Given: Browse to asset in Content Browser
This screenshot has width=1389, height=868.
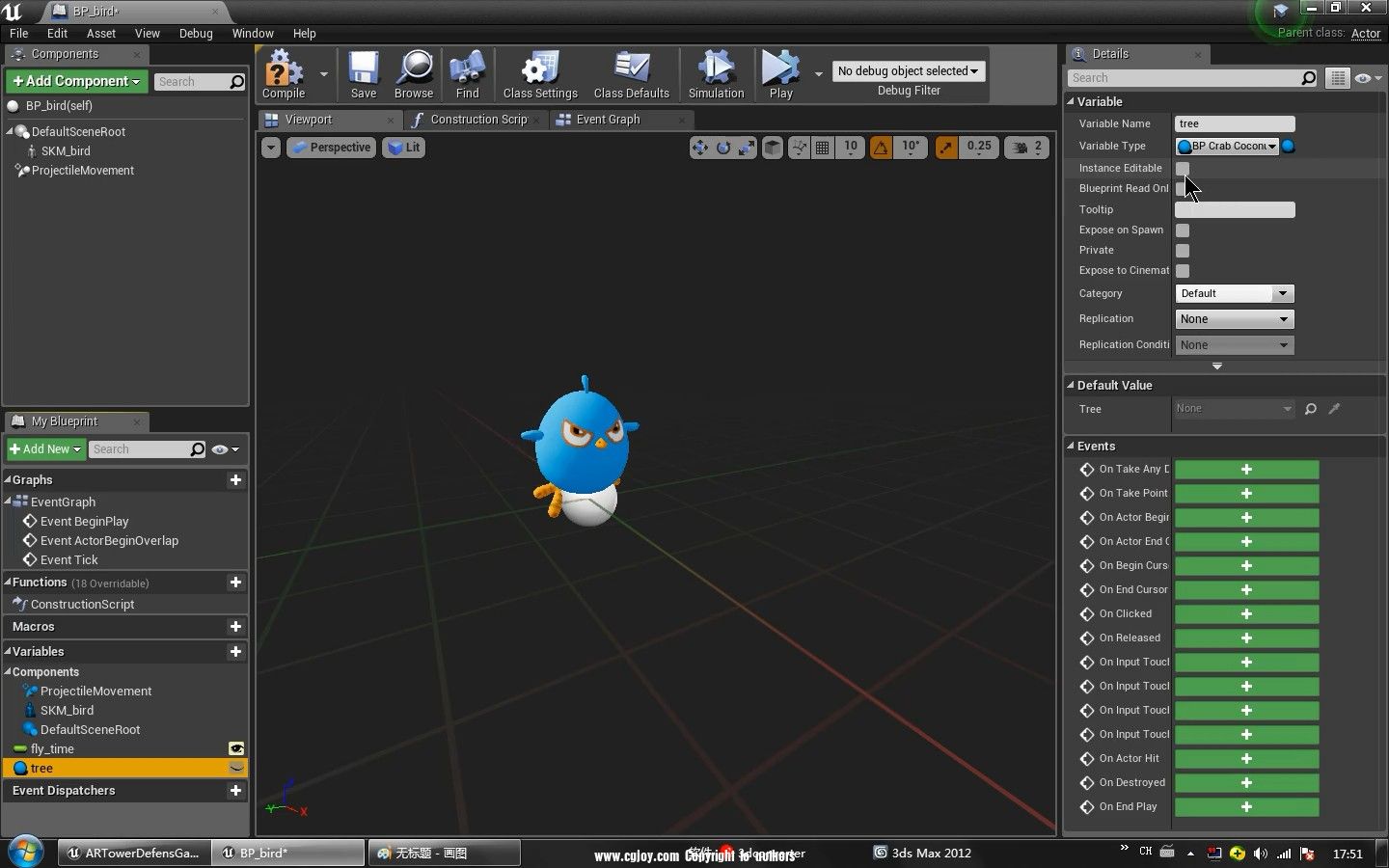Looking at the screenshot, I should pos(414,75).
